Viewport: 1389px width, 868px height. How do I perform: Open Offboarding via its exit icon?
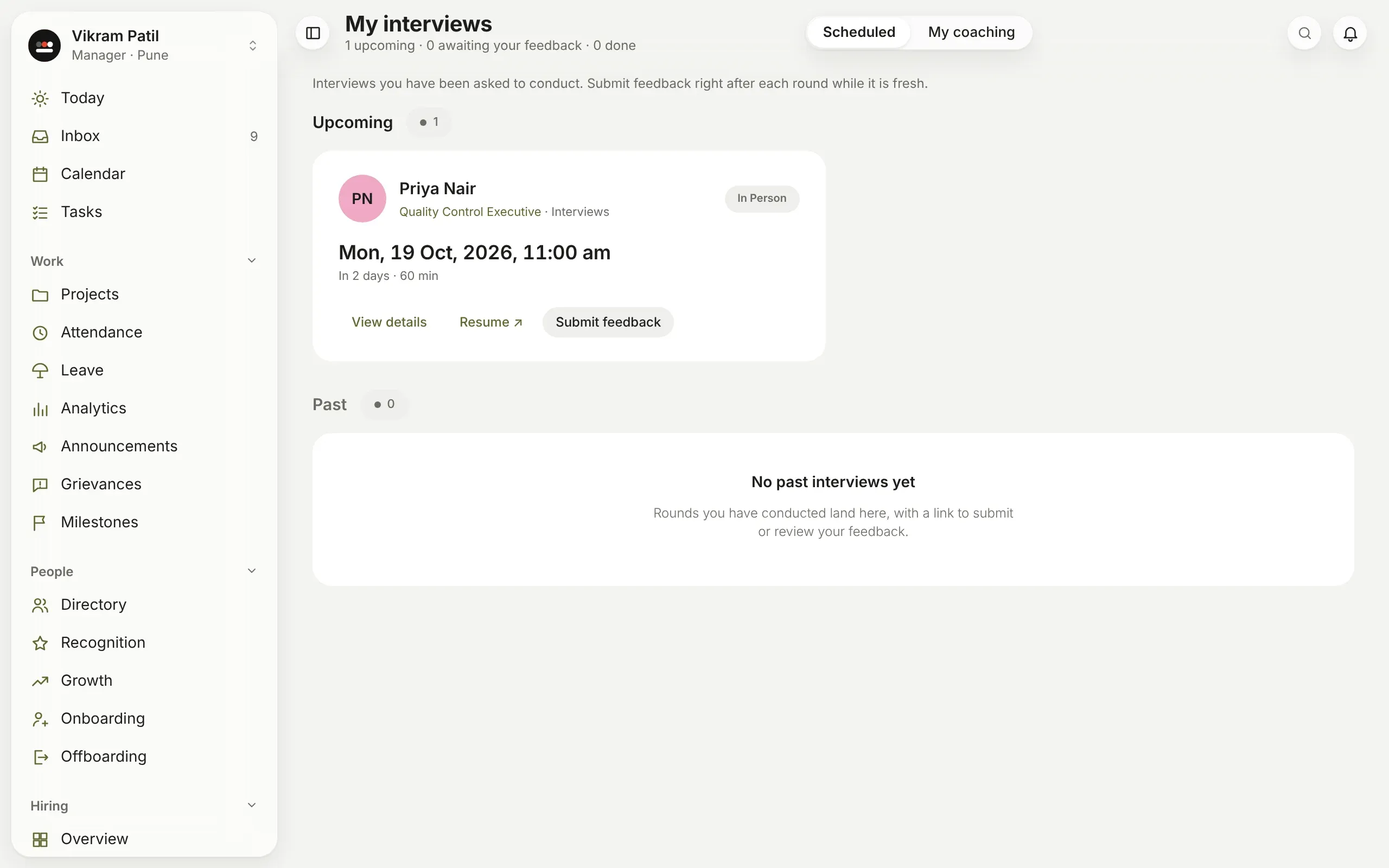(x=40, y=757)
